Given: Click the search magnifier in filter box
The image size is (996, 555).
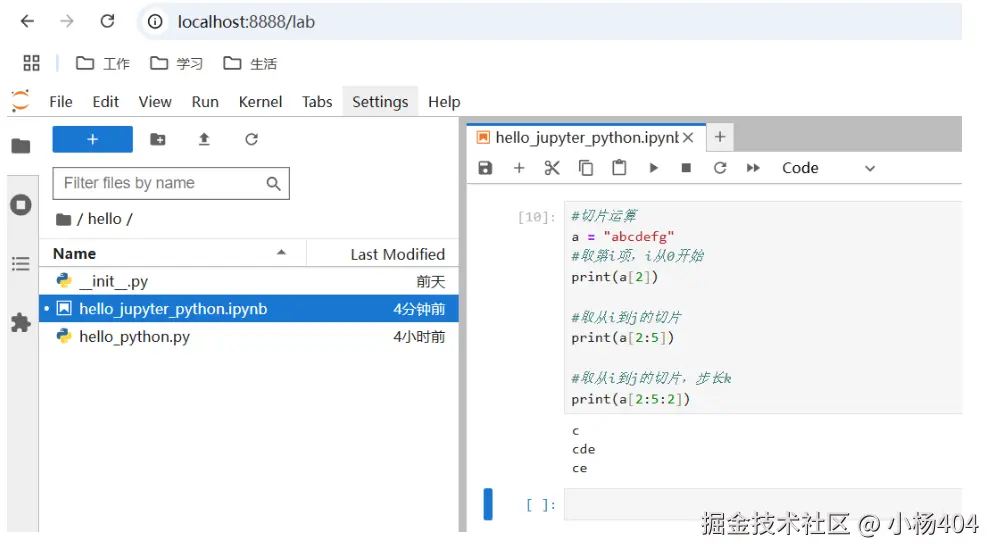Looking at the screenshot, I should point(273,184).
